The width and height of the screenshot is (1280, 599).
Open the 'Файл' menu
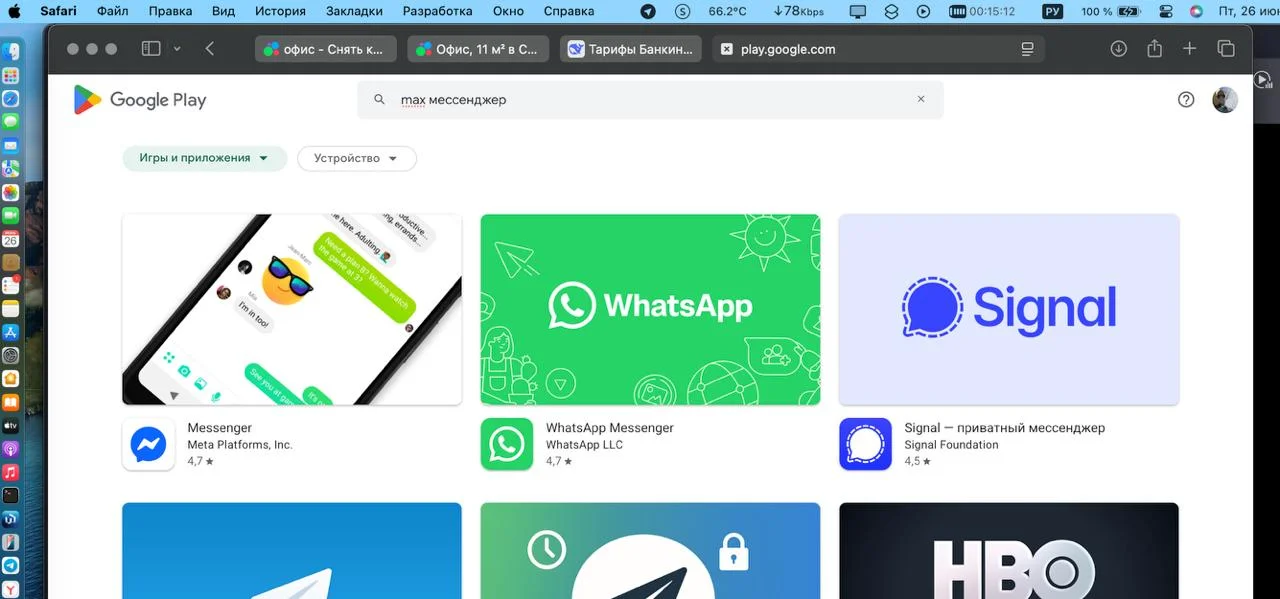113,11
